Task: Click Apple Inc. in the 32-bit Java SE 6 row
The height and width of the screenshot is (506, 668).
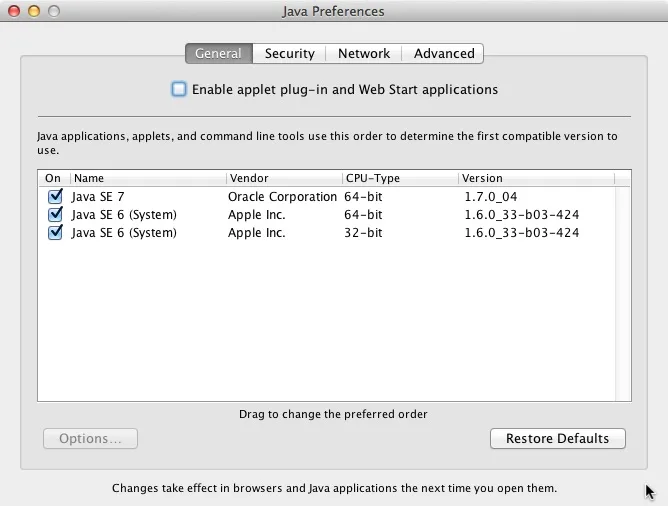Action: (256, 233)
